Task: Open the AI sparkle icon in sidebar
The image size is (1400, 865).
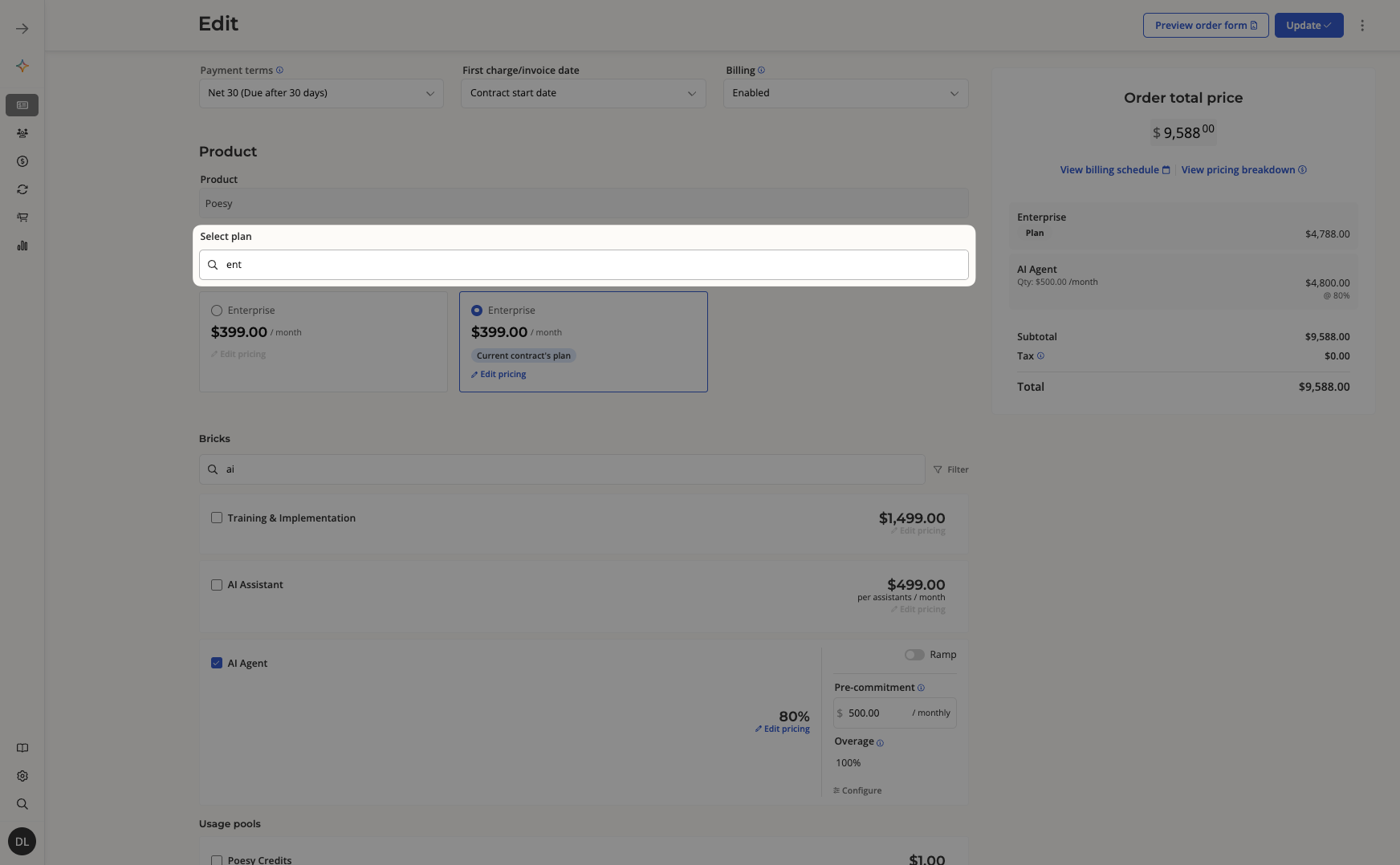Action: pyautogui.click(x=22, y=67)
